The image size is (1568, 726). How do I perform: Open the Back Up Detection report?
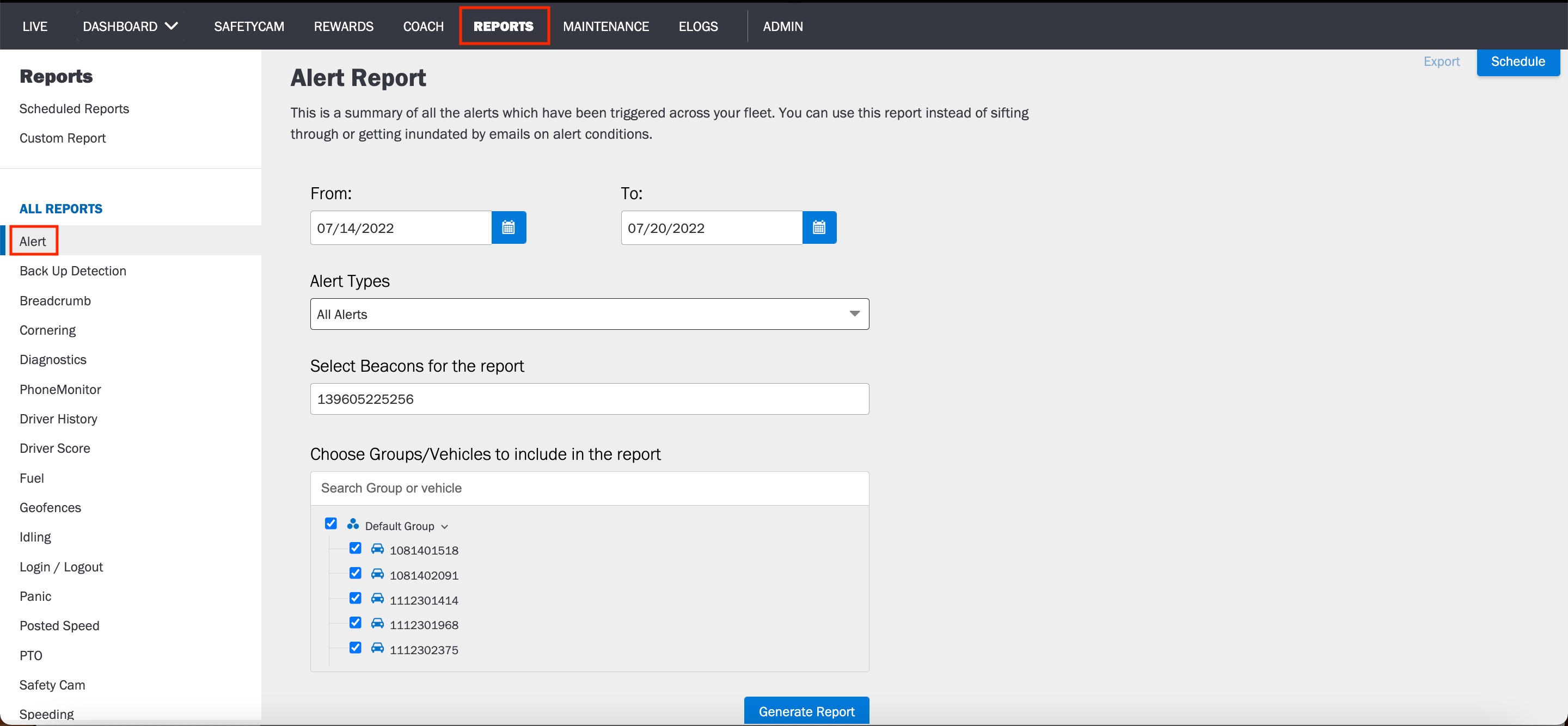(73, 271)
